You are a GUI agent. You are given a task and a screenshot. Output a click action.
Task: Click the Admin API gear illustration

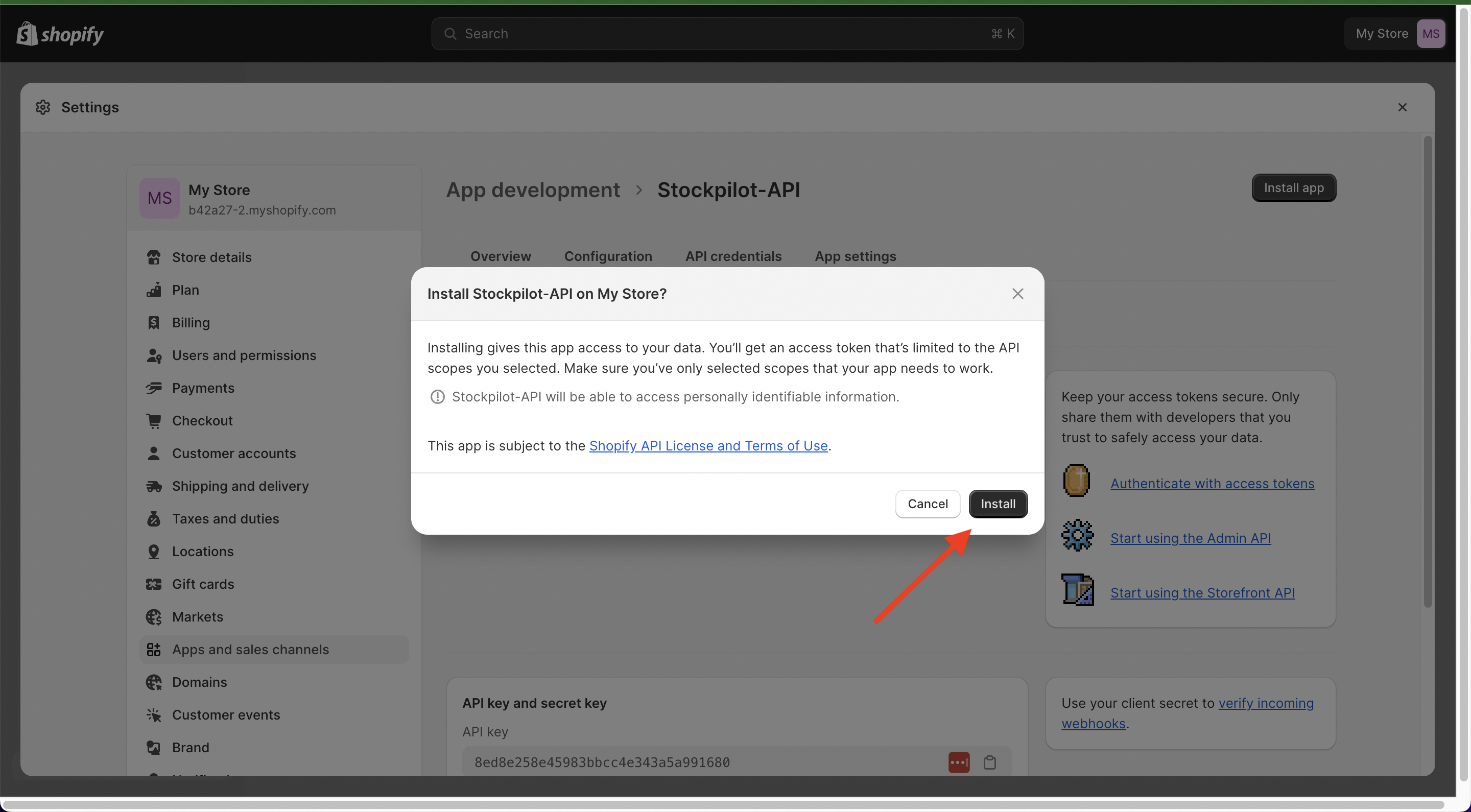pos(1077,535)
